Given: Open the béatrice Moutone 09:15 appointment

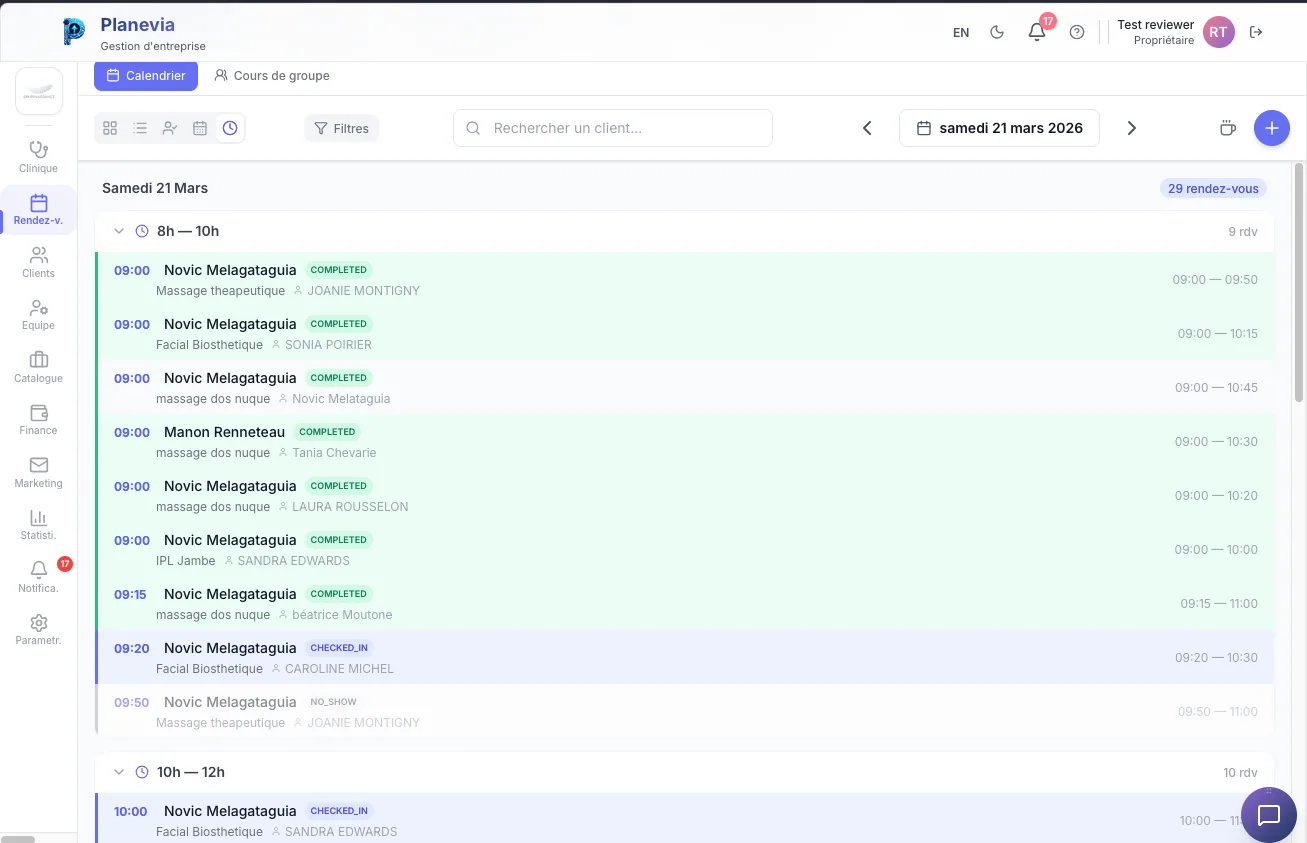Looking at the screenshot, I should [x=685, y=603].
